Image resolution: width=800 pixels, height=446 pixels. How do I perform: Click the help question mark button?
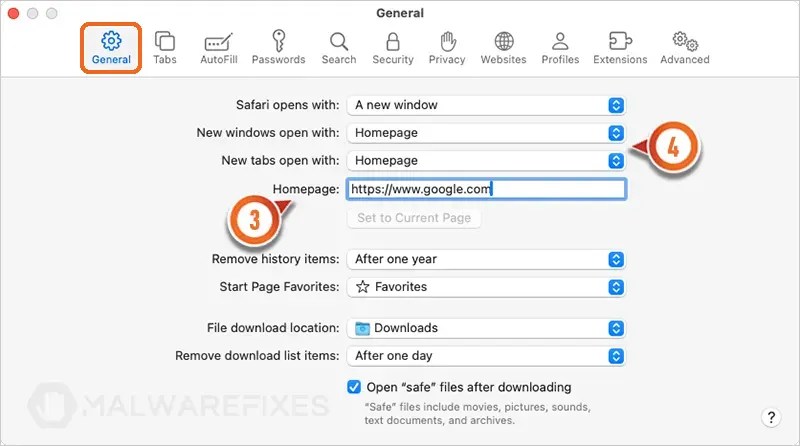pyautogui.click(x=771, y=418)
